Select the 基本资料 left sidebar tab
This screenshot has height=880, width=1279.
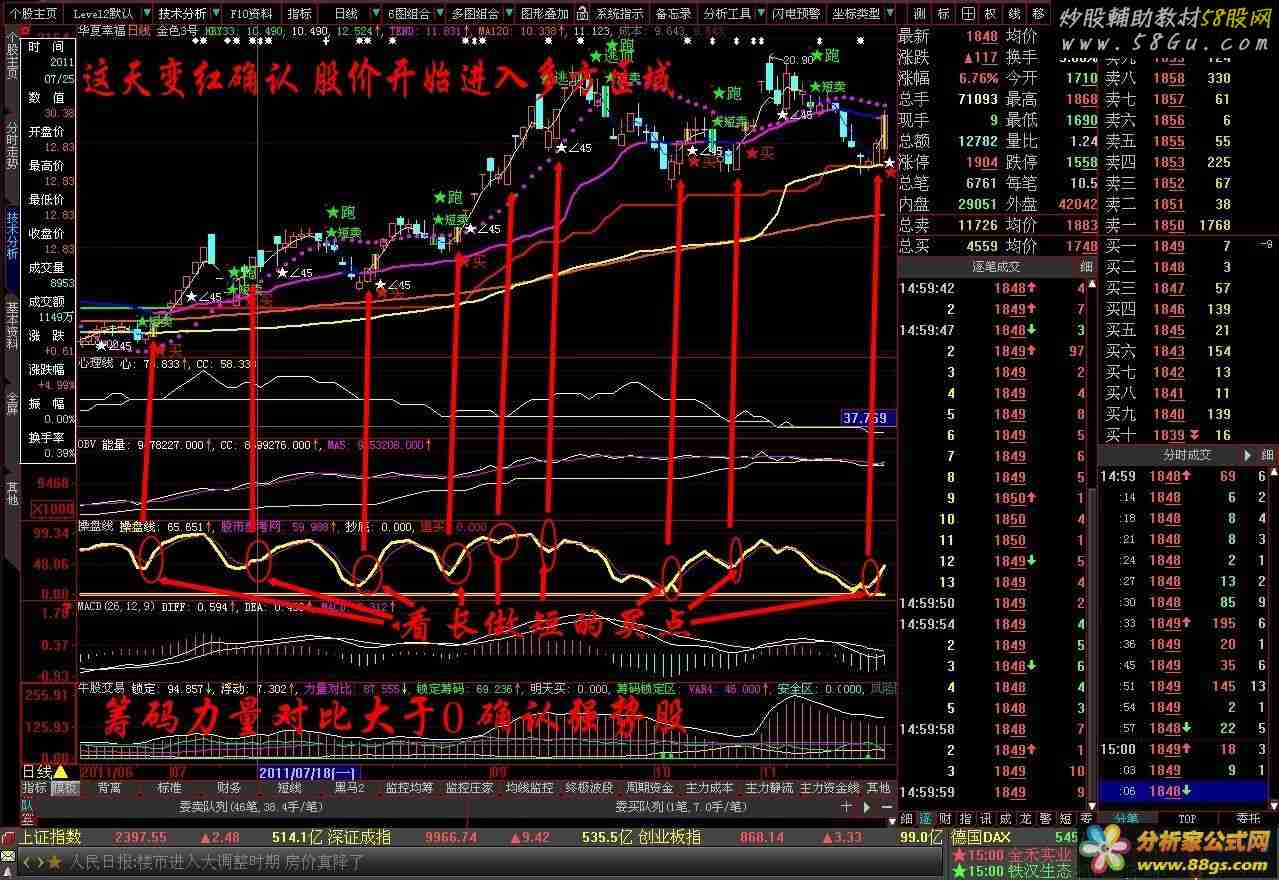[x=11, y=326]
